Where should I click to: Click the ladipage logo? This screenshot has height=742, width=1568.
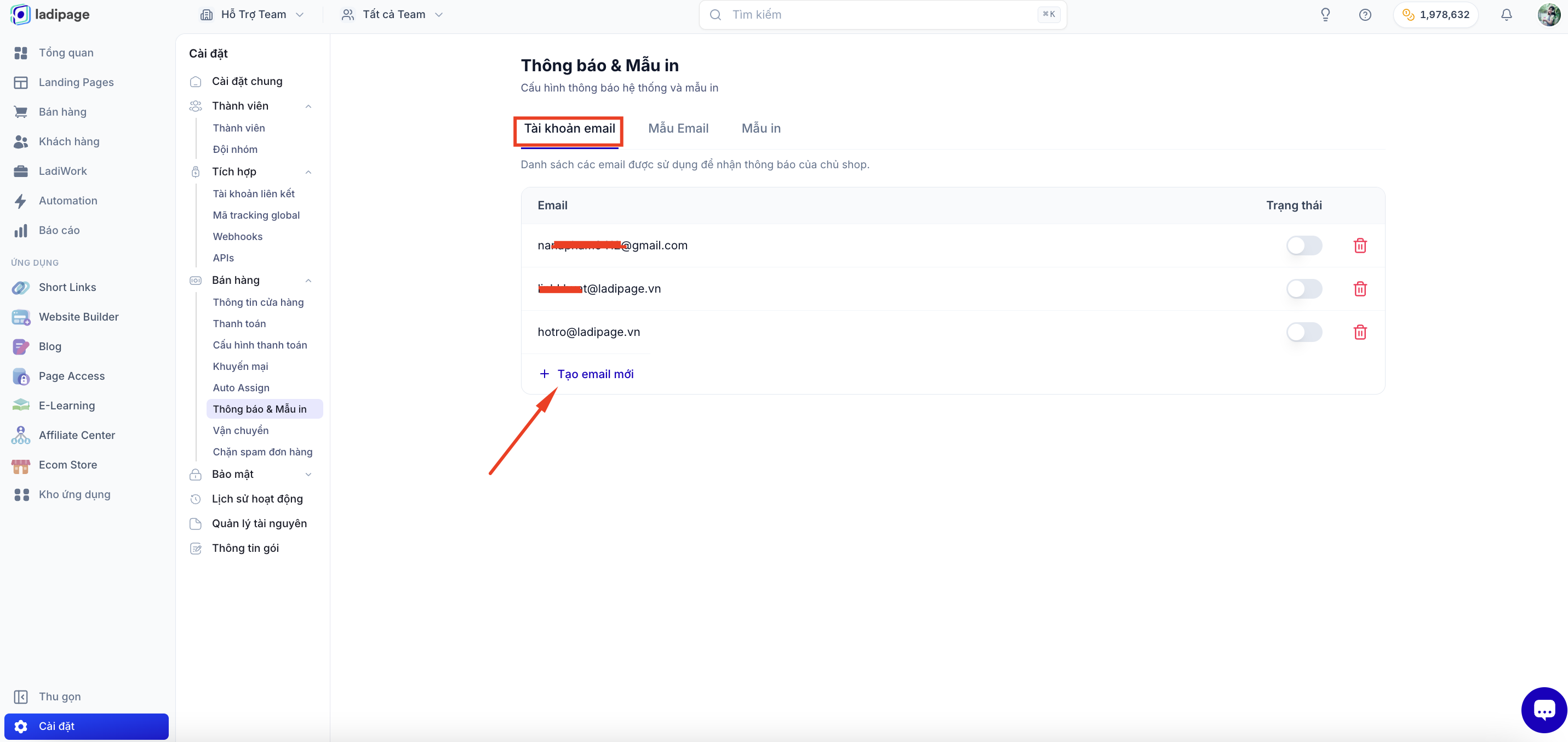[x=50, y=15]
